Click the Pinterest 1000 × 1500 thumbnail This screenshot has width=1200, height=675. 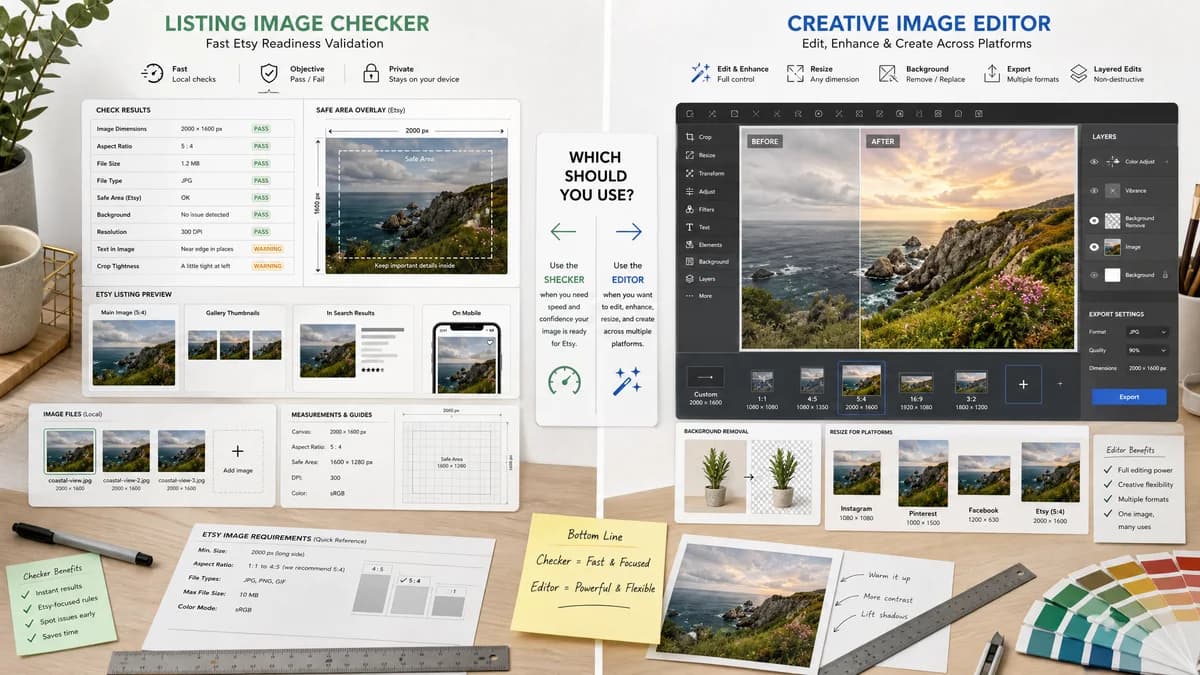[x=923, y=472]
